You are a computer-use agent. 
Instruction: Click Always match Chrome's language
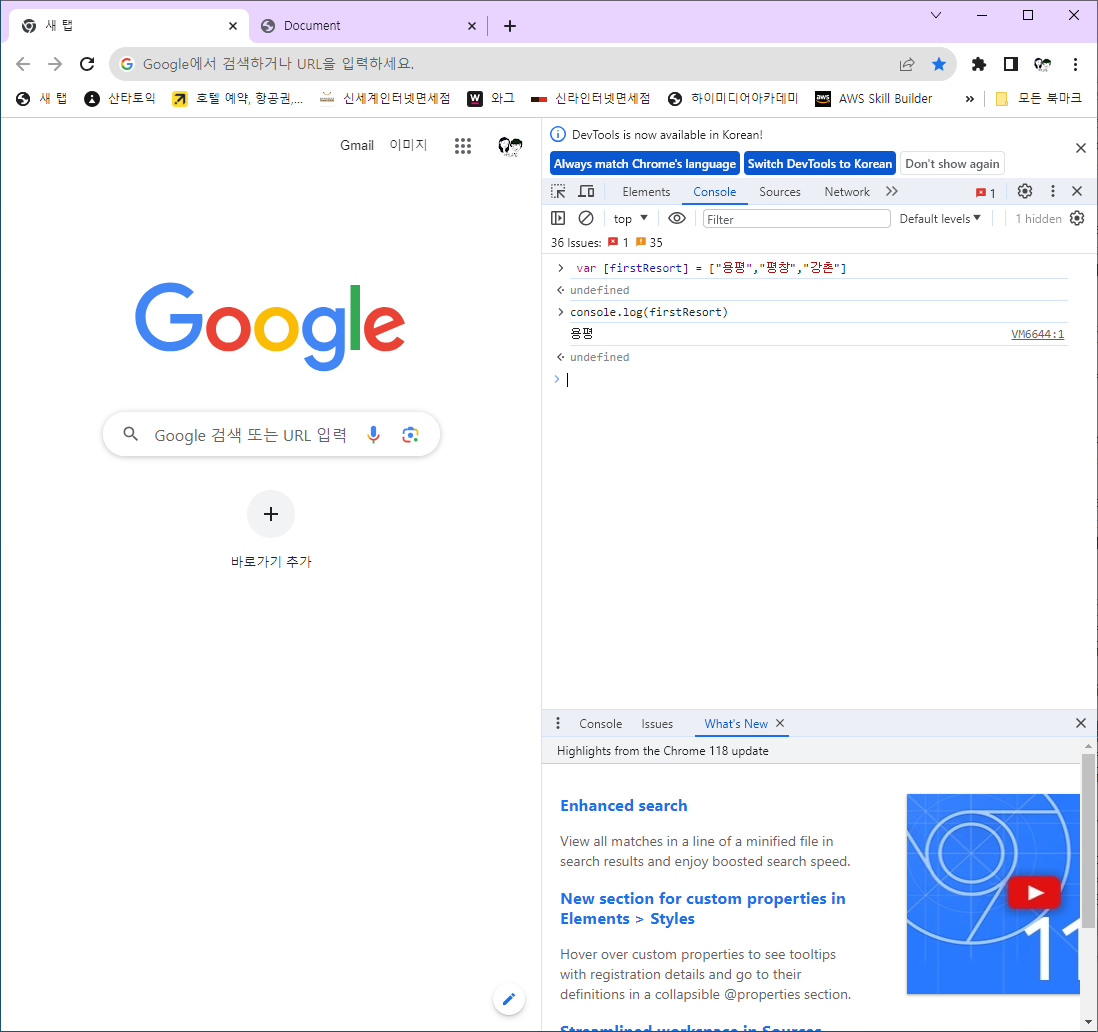[644, 164]
